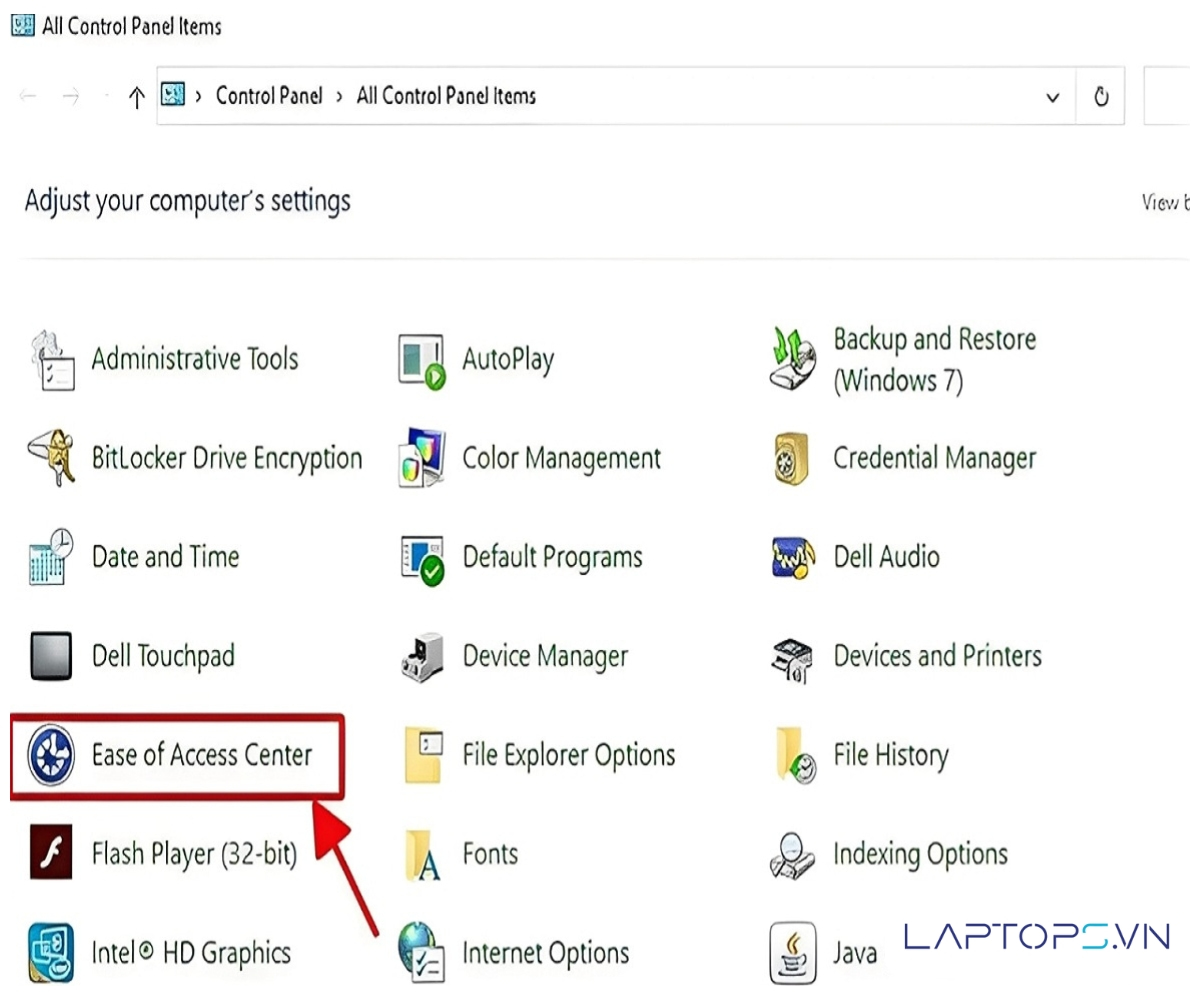Select the Control Panel breadcrumb segment
The width and height of the screenshot is (1200, 1000).
coord(269,96)
